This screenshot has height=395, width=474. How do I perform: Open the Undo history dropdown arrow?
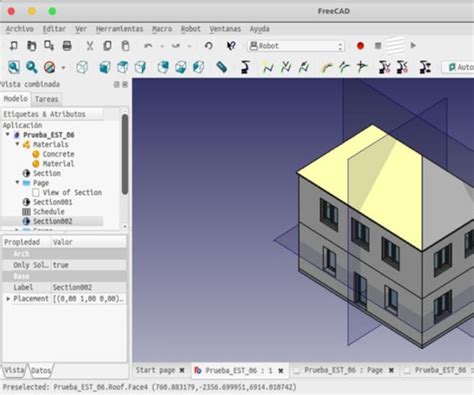coord(162,46)
